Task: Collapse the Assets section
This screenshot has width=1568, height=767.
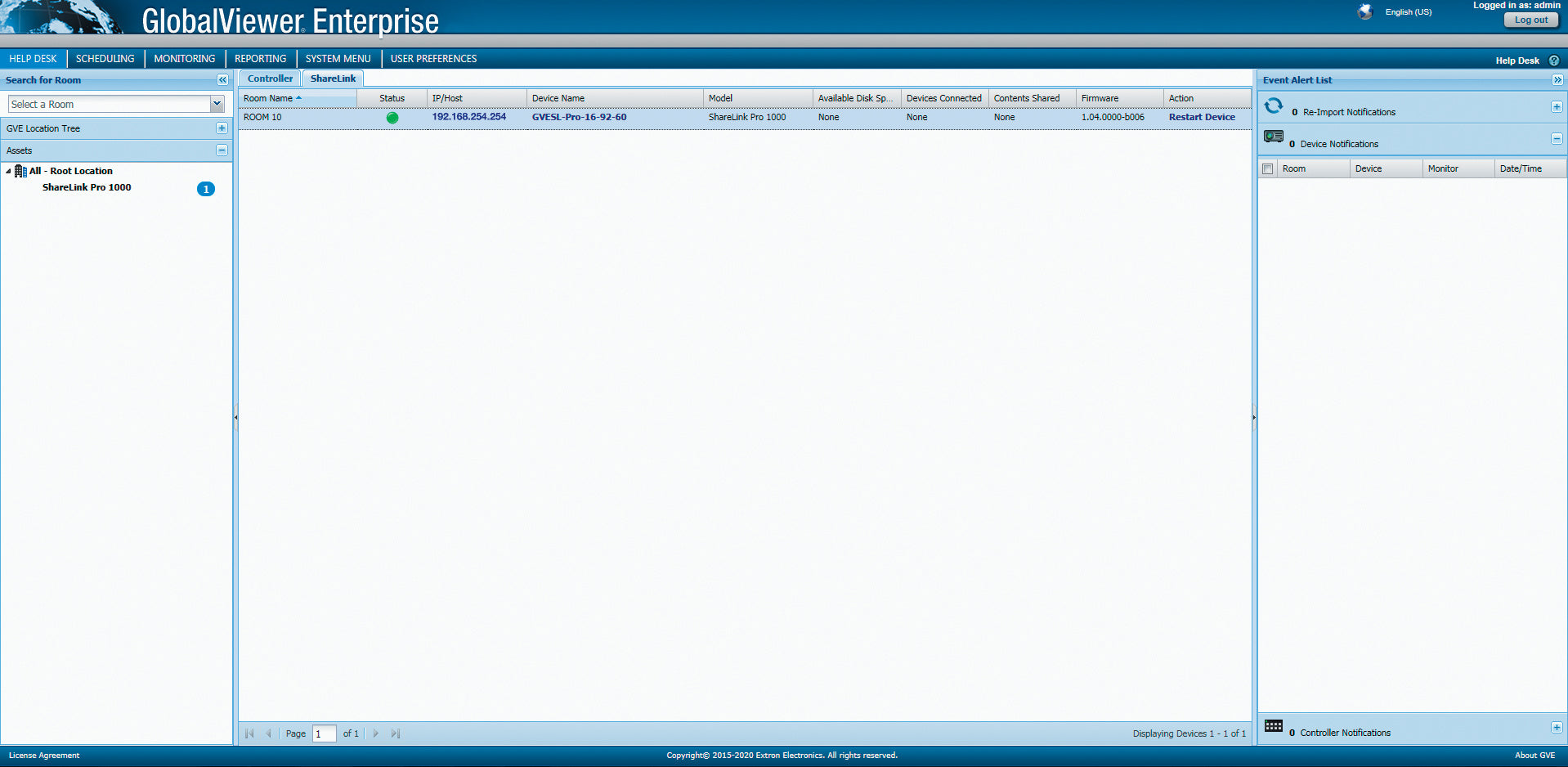Action: coord(222,150)
